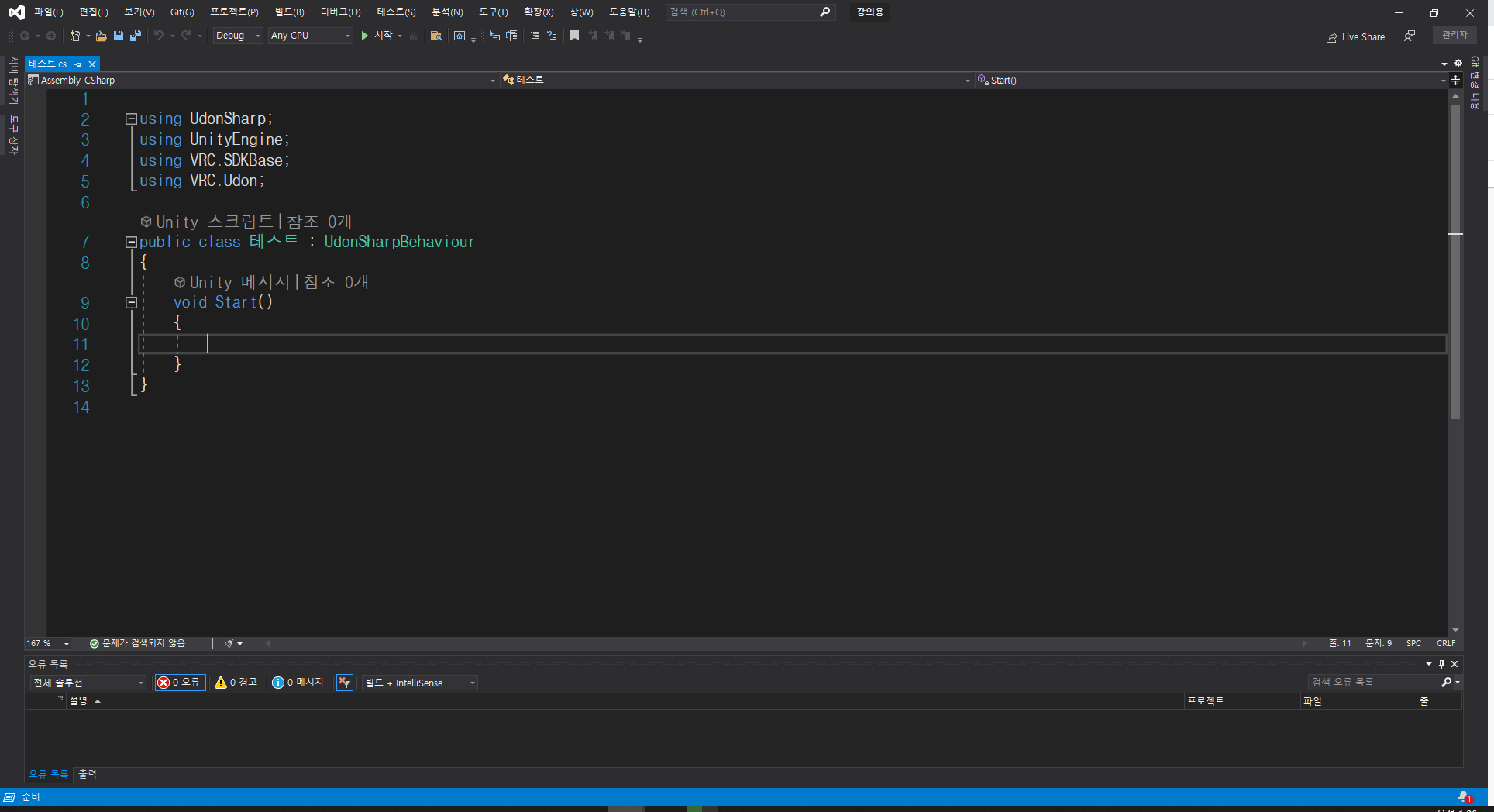The width and height of the screenshot is (1494, 812).
Task: Click the editor cleanup brush icon
Action: click(229, 644)
